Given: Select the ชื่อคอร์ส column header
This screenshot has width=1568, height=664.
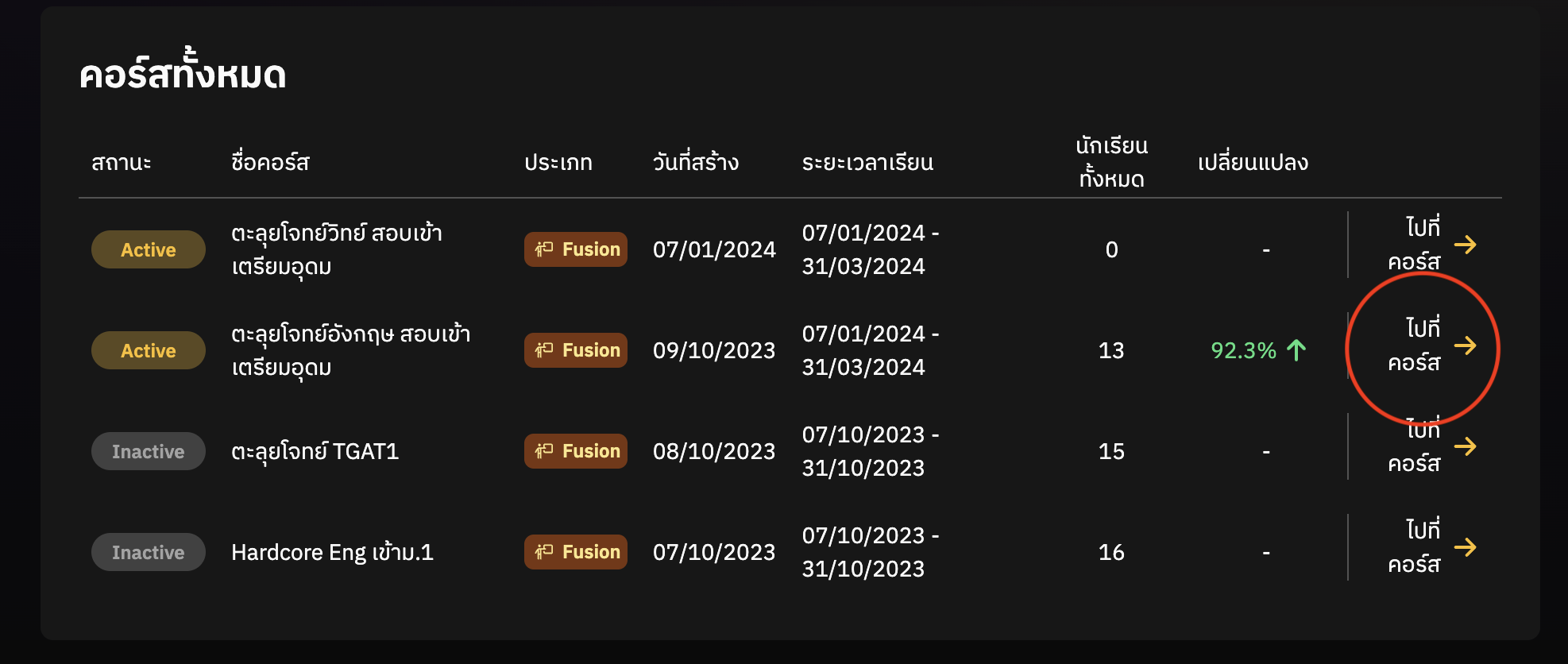Looking at the screenshot, I should tap(268, 162).
